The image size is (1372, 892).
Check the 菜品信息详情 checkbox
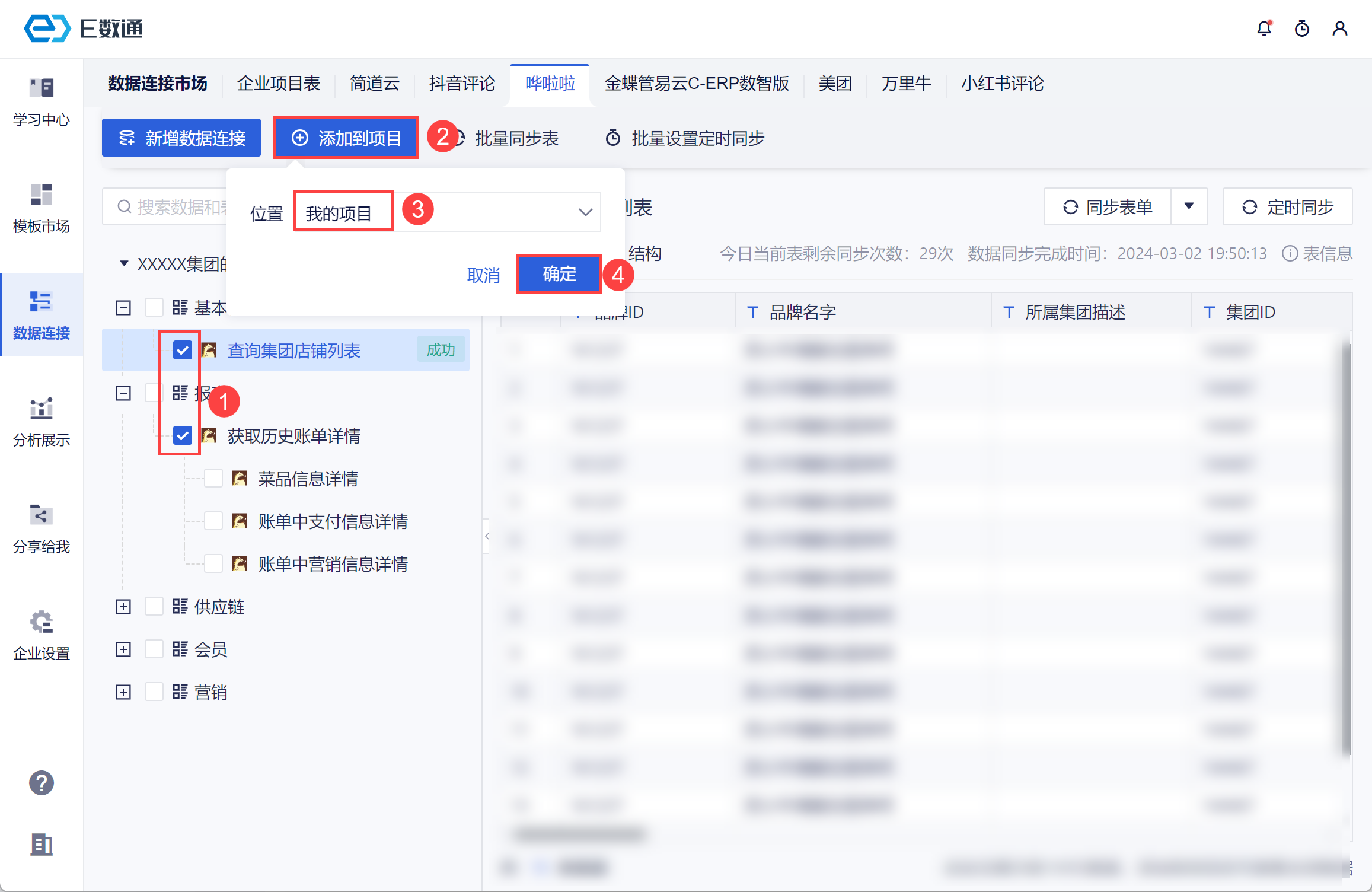(213, 478)
